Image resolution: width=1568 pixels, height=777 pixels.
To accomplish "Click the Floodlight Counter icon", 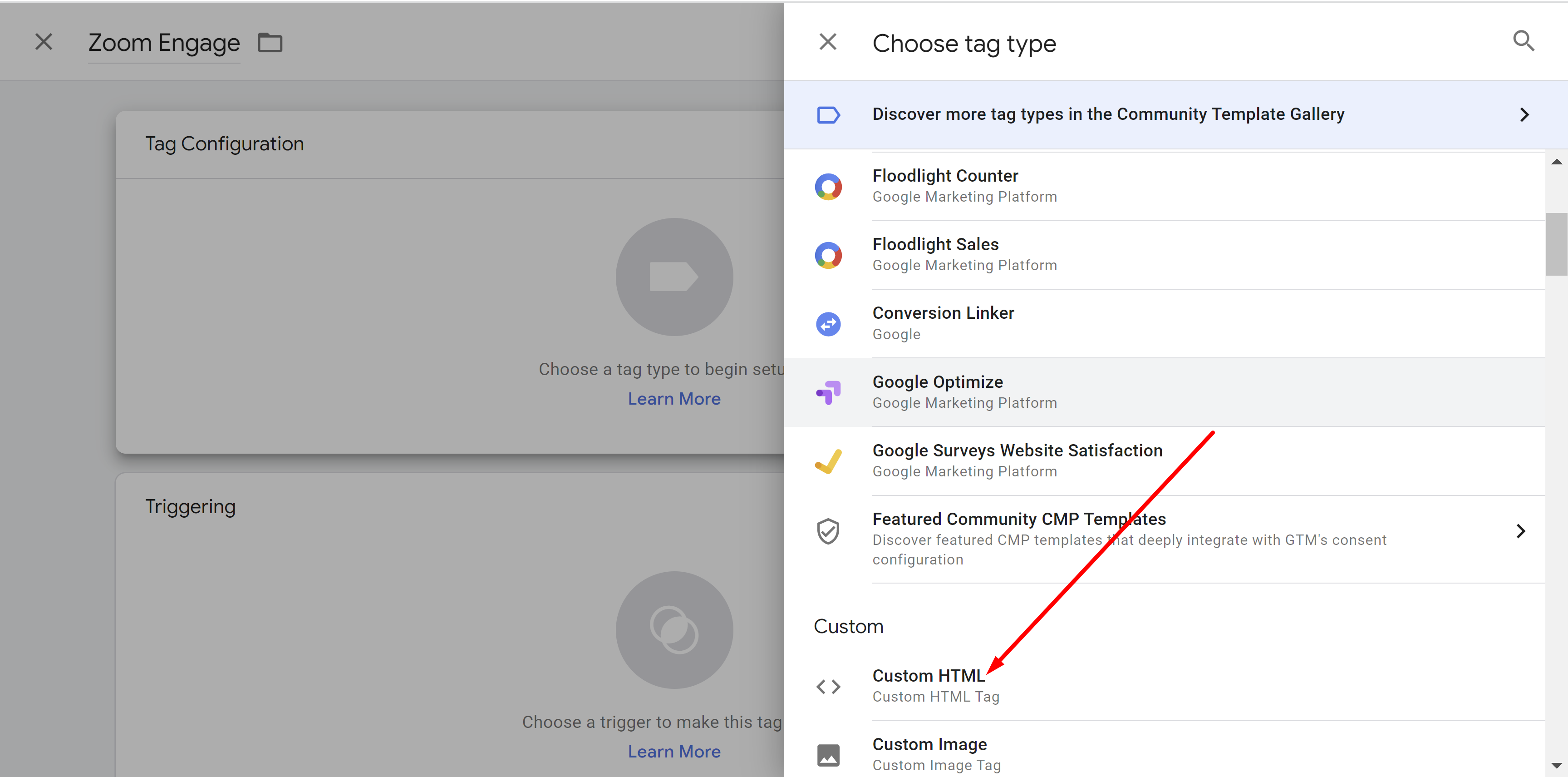I will (x=828, y=186).
